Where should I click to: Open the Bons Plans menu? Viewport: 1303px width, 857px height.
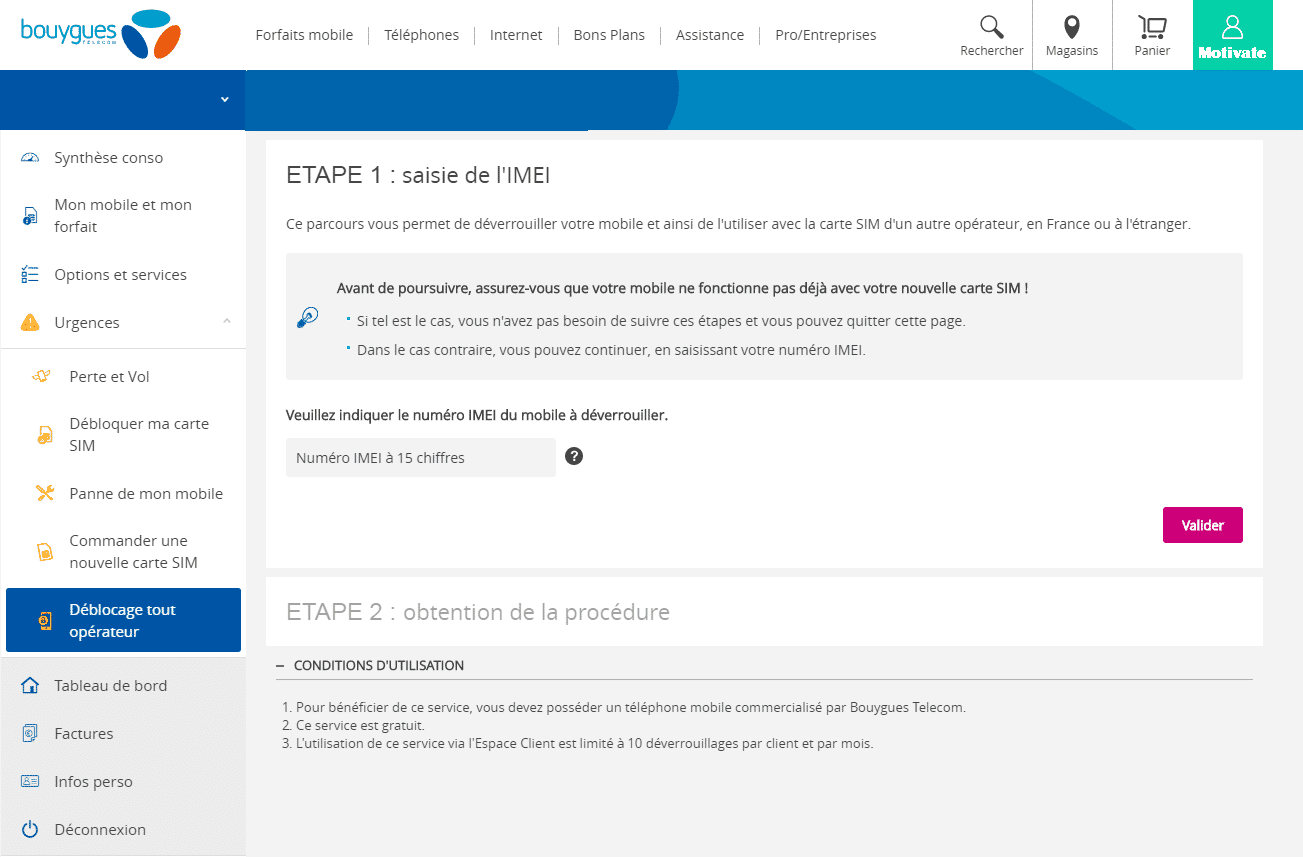[x=609, y=35]
